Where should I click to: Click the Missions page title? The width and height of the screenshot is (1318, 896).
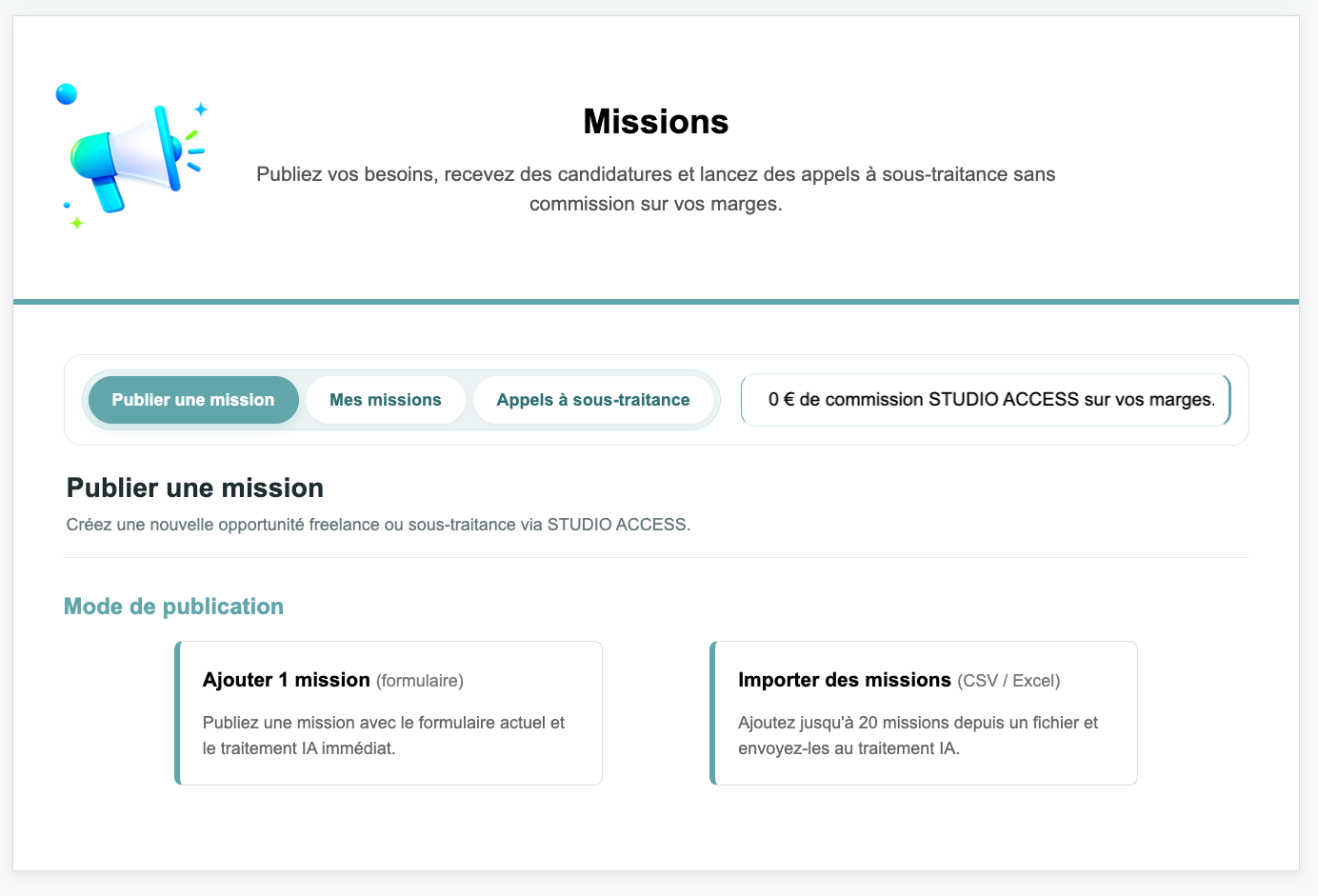tap(656, 122)
